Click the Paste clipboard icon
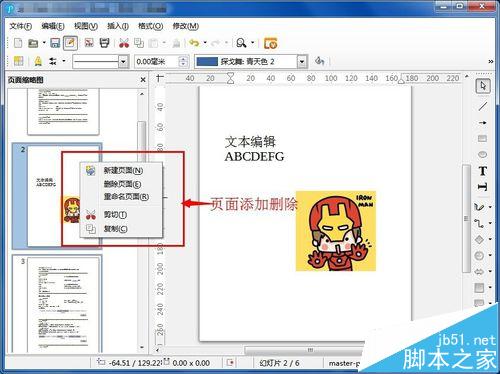 153,43
